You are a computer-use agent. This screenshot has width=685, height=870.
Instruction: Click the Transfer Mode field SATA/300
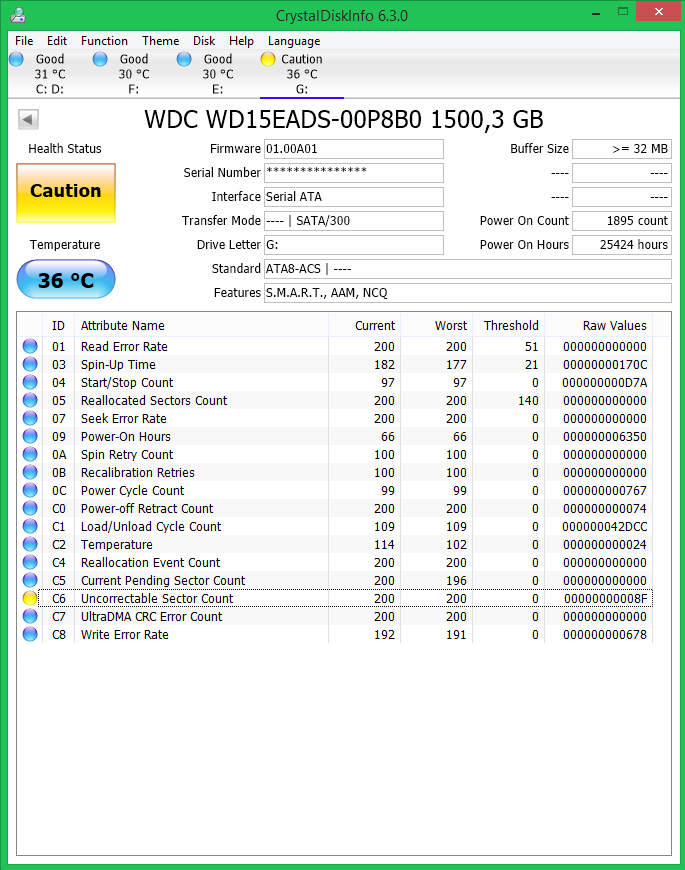coord(354,221)
